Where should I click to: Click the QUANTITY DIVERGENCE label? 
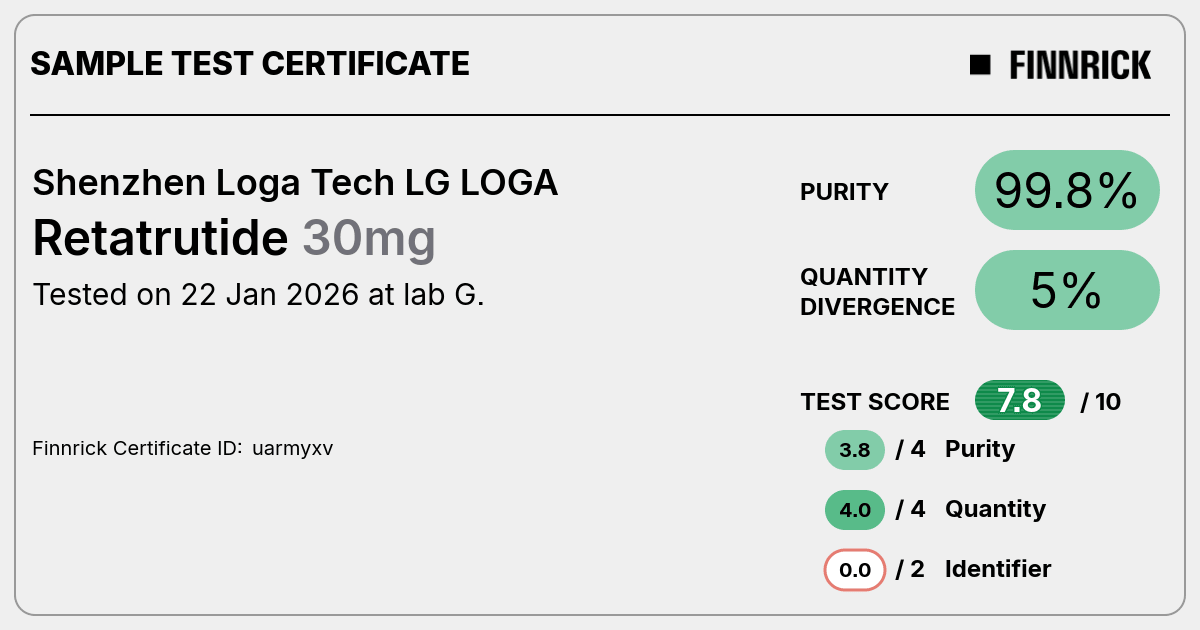(877, 291)
